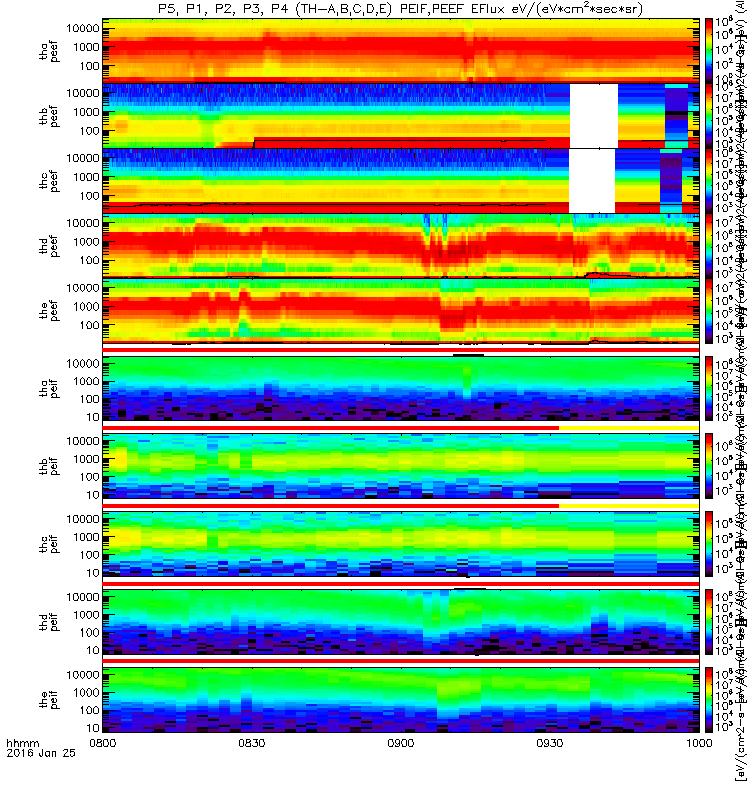Click the color bar beside the thb peif panel
This screenshot has width=750, height=800.
(709, 466)
